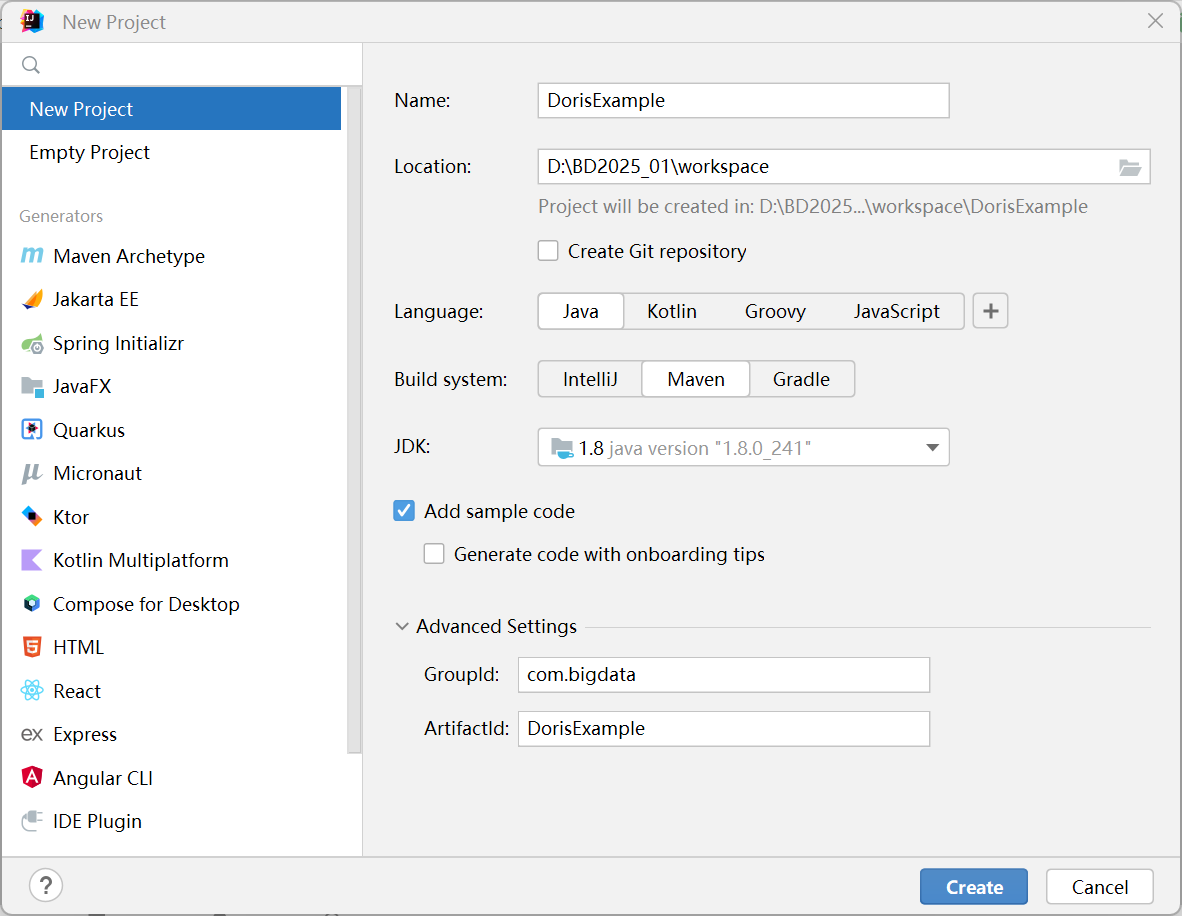The image size is (1182, 916).
Task: Choose Groovy as the language
Action: (x=775, y=311)
